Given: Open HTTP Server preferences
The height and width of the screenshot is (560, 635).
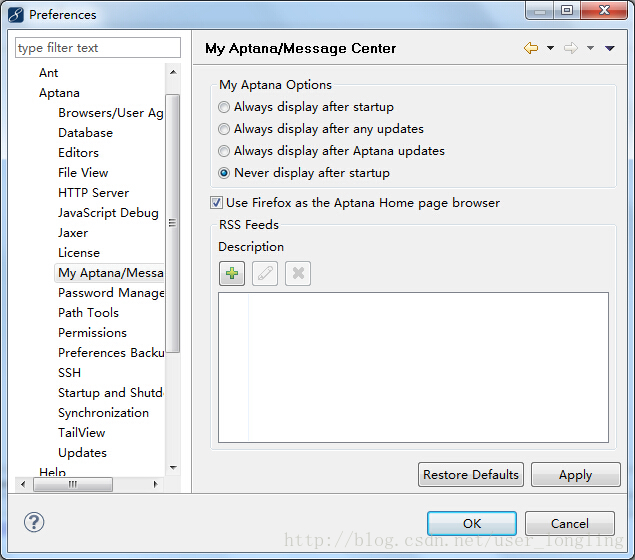Looking at the screenshot, I should pyautogui.click(x=94, y=193).
